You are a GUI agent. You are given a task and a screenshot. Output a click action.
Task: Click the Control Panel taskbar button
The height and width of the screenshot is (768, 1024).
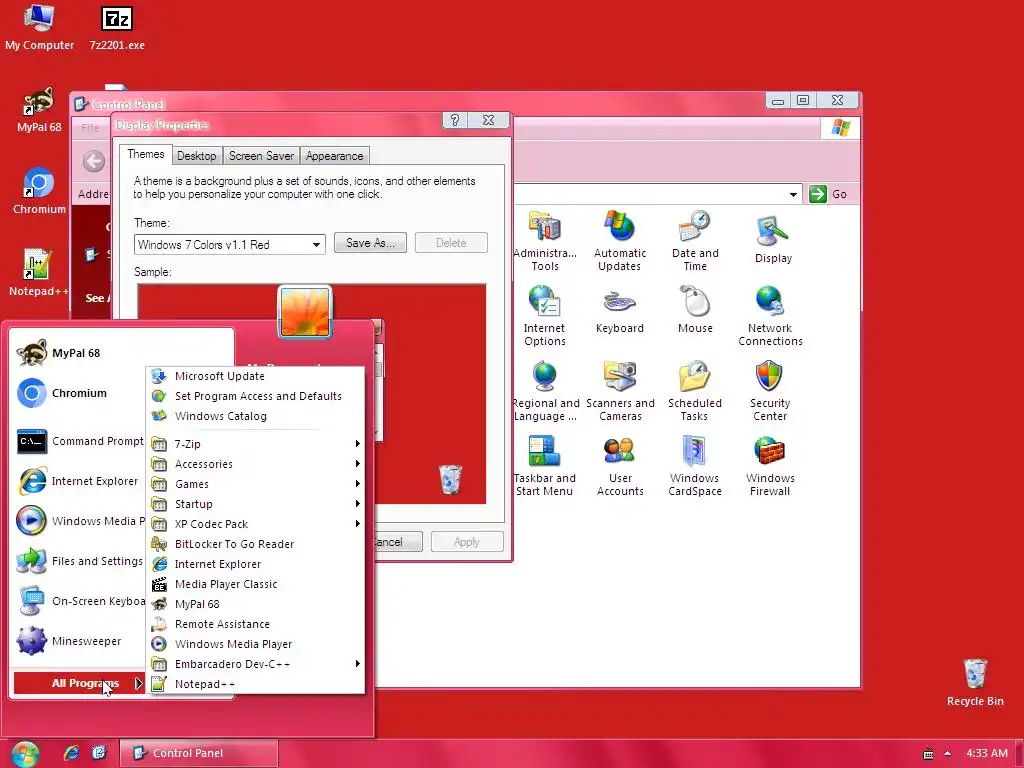coord(199,753)
